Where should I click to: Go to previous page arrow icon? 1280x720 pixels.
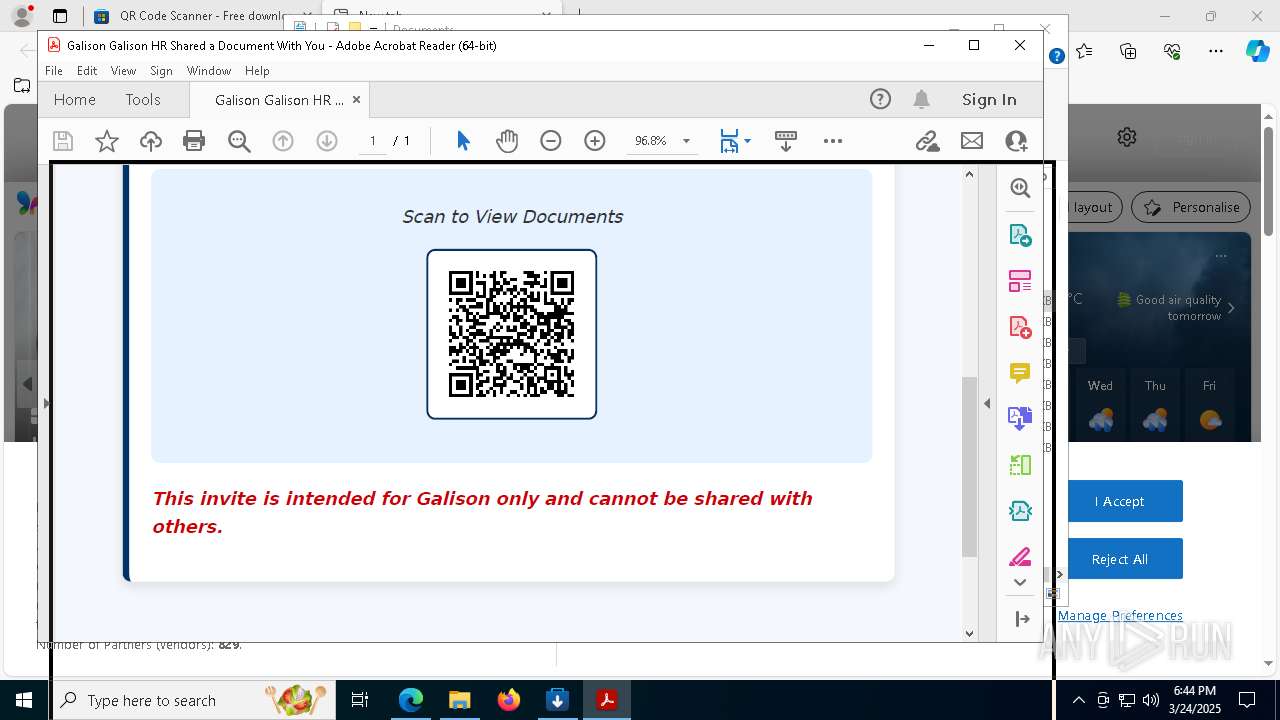click(283, 141)
